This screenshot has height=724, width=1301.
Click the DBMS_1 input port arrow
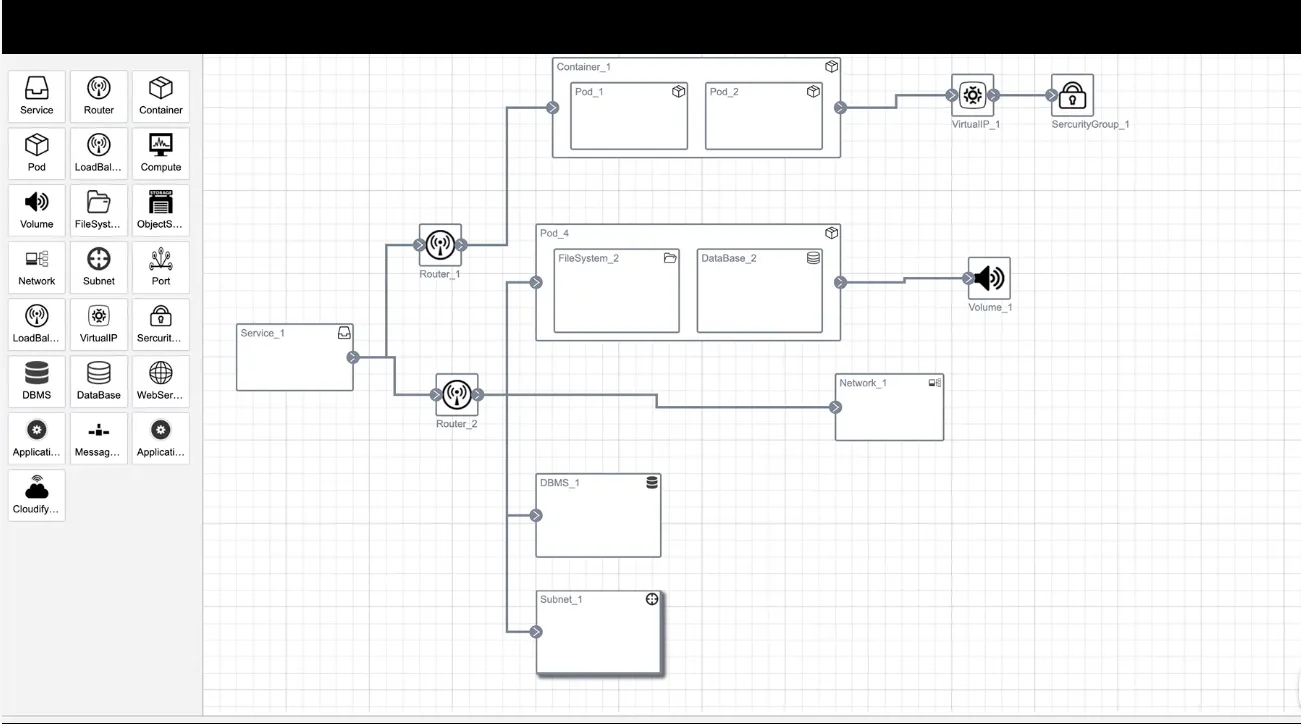536,516
